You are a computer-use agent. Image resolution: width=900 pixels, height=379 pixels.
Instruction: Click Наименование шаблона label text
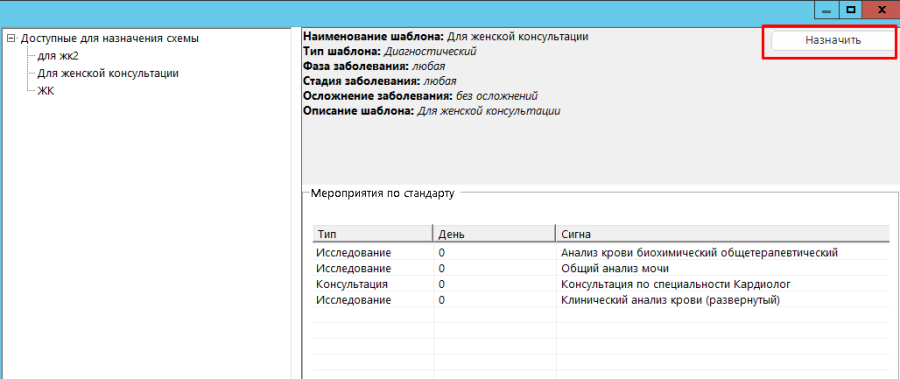(x=374, y=37)
